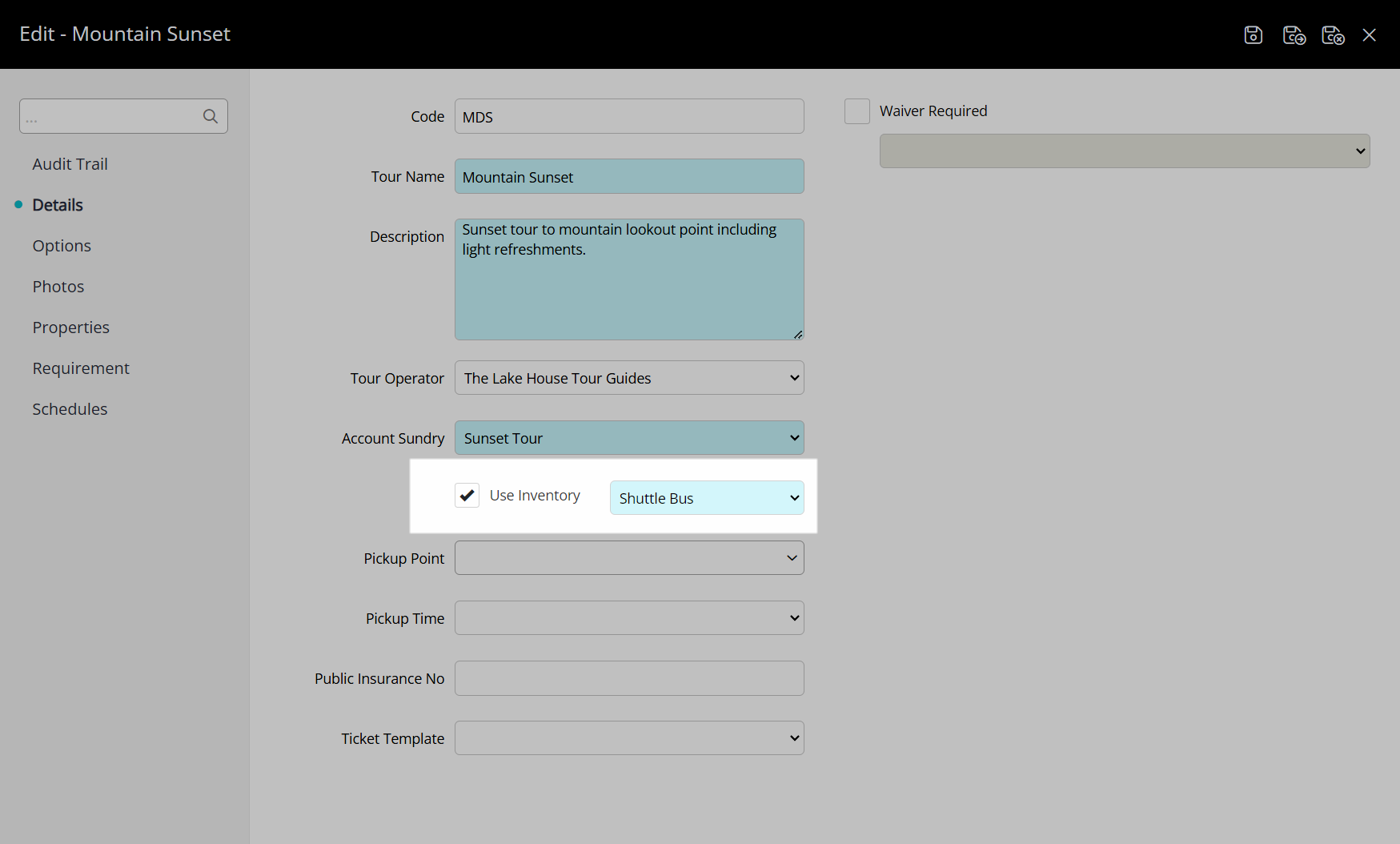
Task: Open the Ticket Template dropdown
Action: 629,737
